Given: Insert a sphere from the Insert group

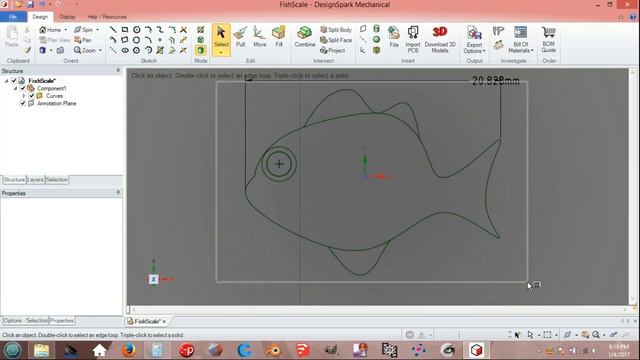Looking at the screenshot, I should (376, 40).
